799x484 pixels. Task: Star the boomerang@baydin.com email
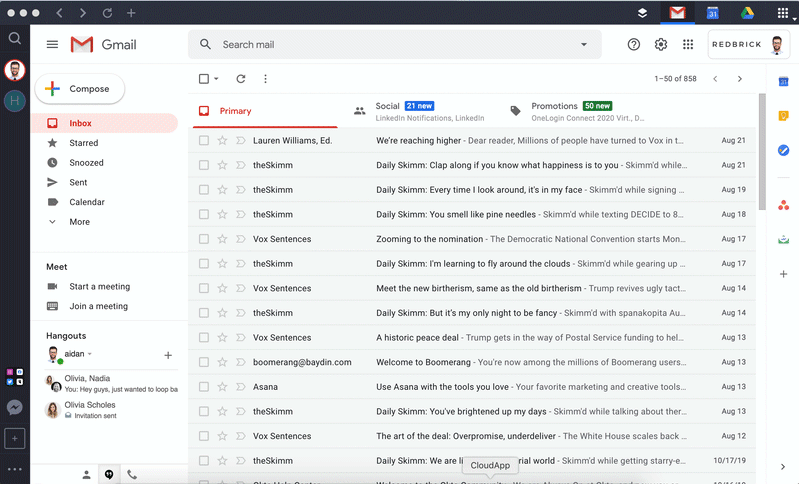[x=222, y=362]
